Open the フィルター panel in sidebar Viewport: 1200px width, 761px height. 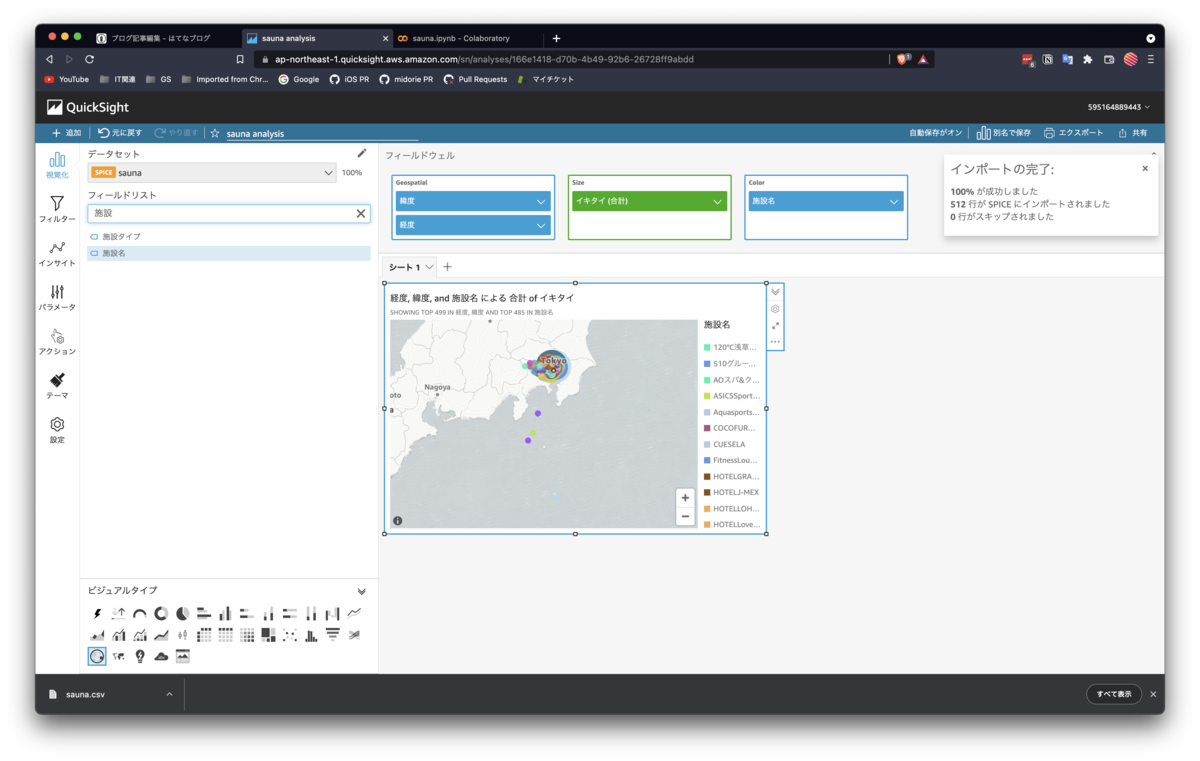point(57,209)
